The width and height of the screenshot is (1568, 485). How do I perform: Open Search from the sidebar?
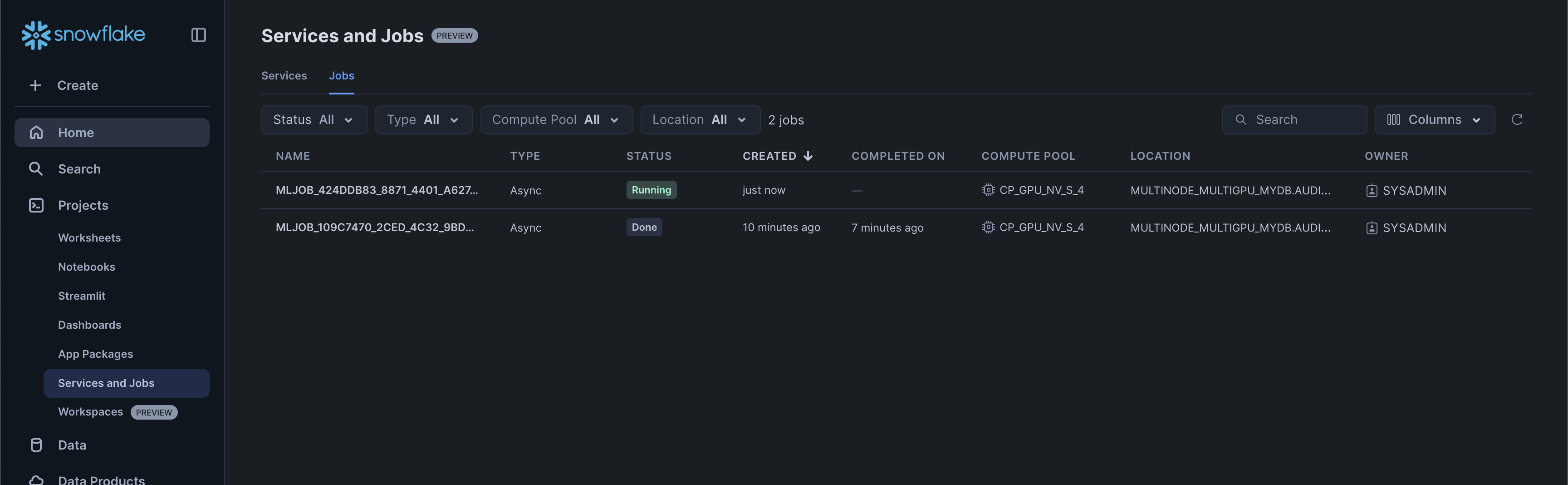click(x=79, y=169)
